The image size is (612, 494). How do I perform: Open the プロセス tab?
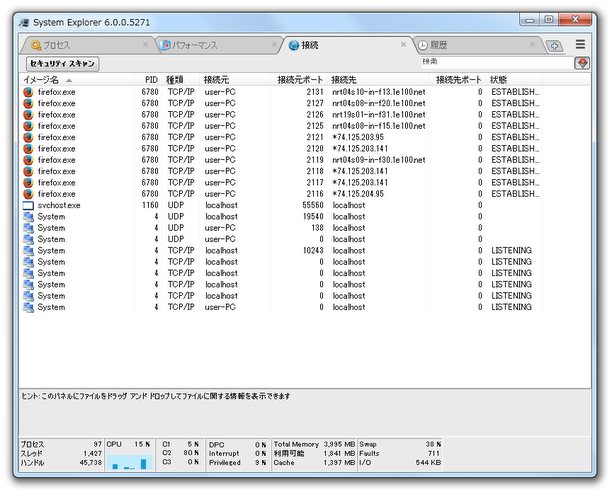pyautogui.click(x=88, y=45)
